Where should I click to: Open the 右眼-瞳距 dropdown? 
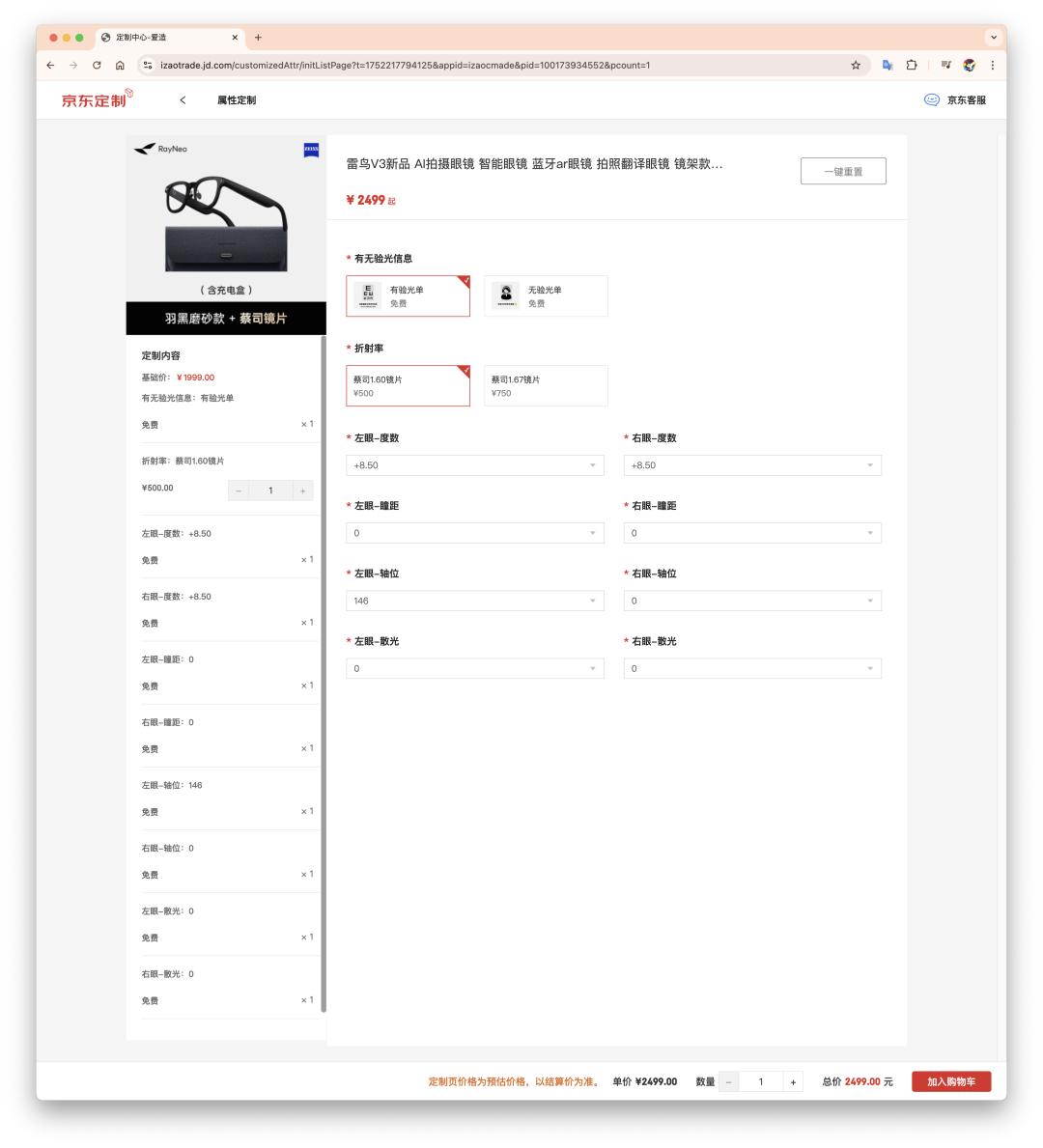752,533
